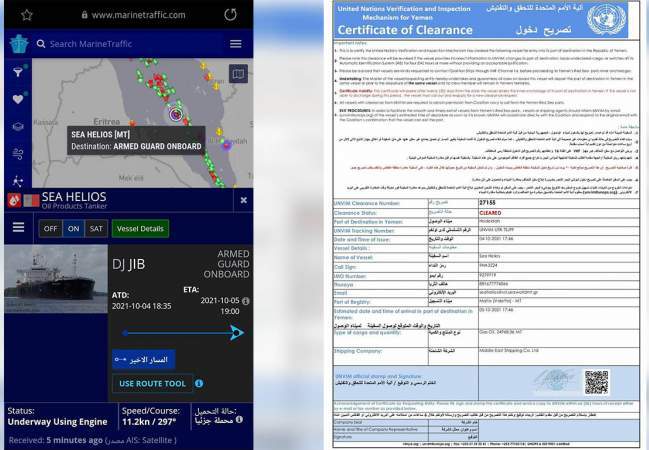
Task: Open the map filter funnel icon
Action: (18, 72)
